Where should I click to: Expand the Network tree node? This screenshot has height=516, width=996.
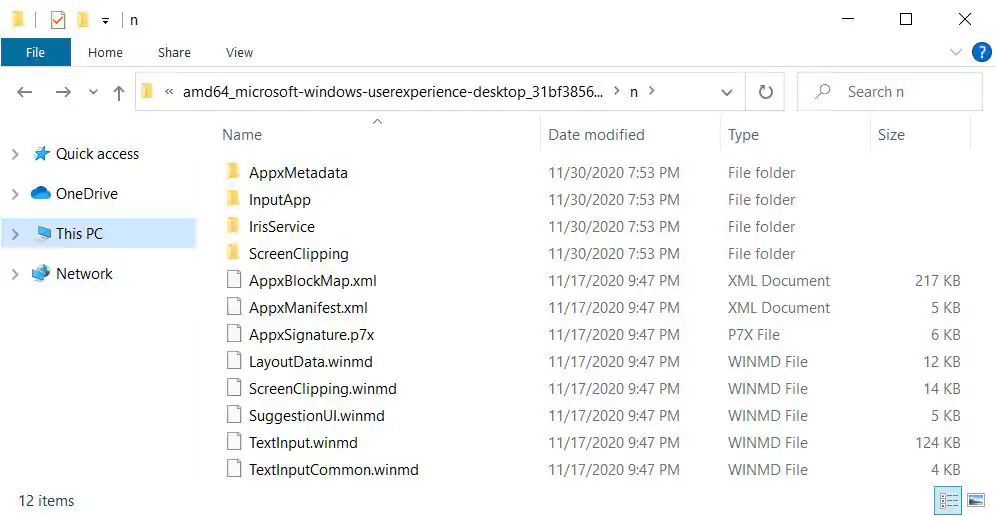tap(15, 275)
